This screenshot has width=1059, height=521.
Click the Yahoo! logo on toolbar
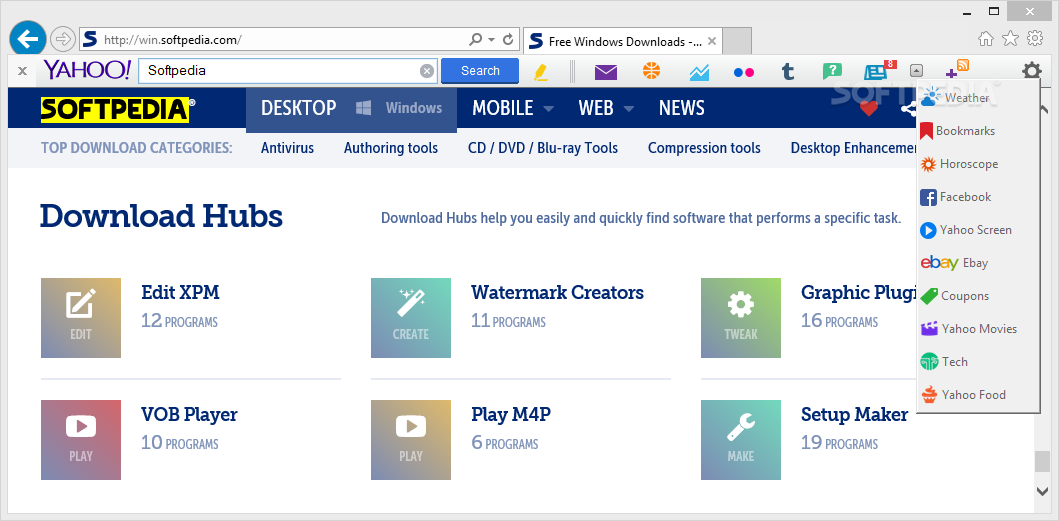click(x=87, y=70)
